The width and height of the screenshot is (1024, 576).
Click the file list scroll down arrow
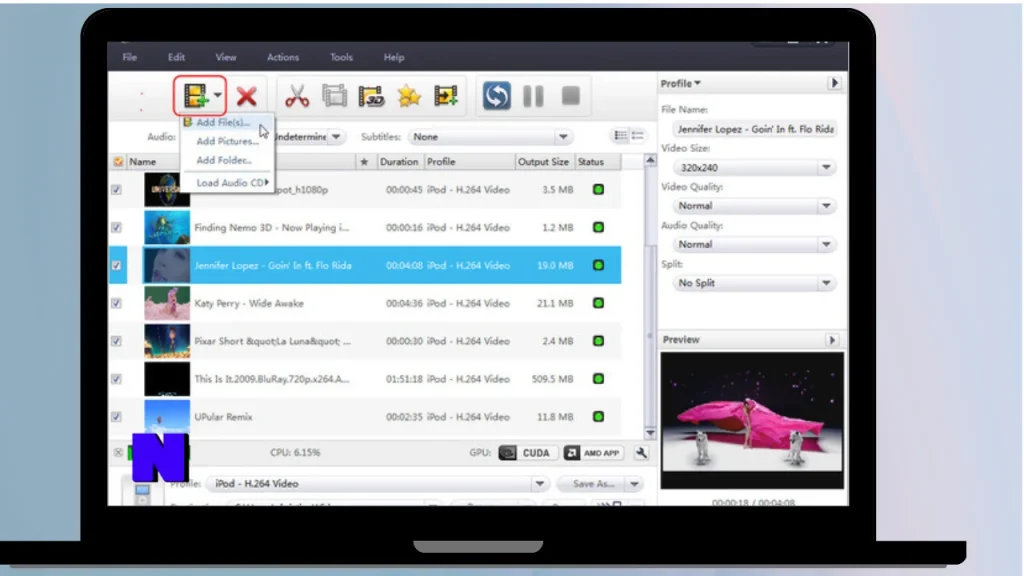pyautogui.click(x=650, y=433)
